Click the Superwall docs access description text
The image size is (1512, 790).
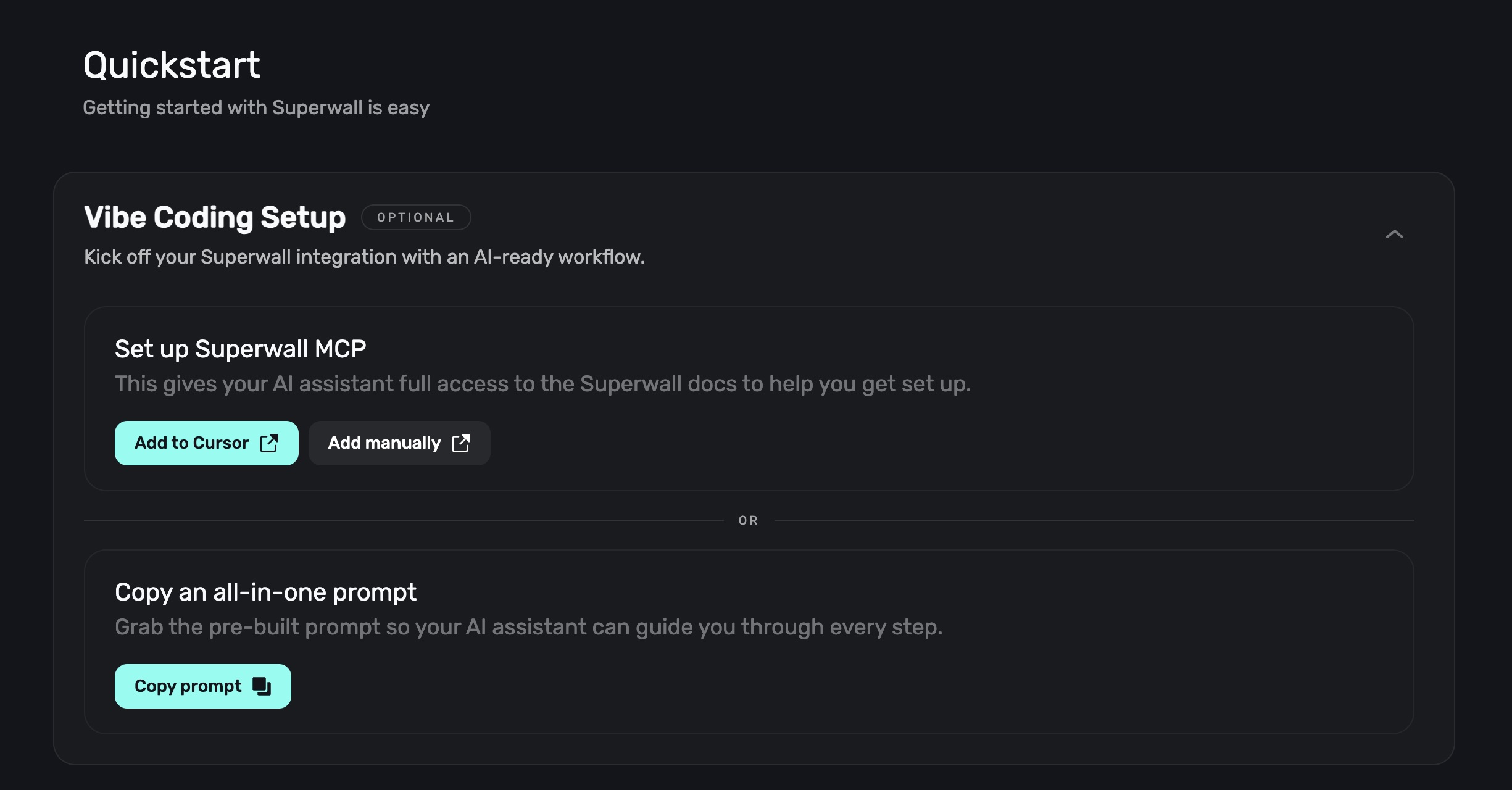coord(542,384)
